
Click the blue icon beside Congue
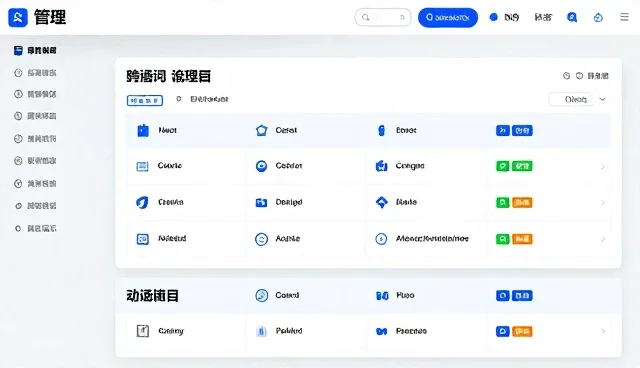(381, 166)
